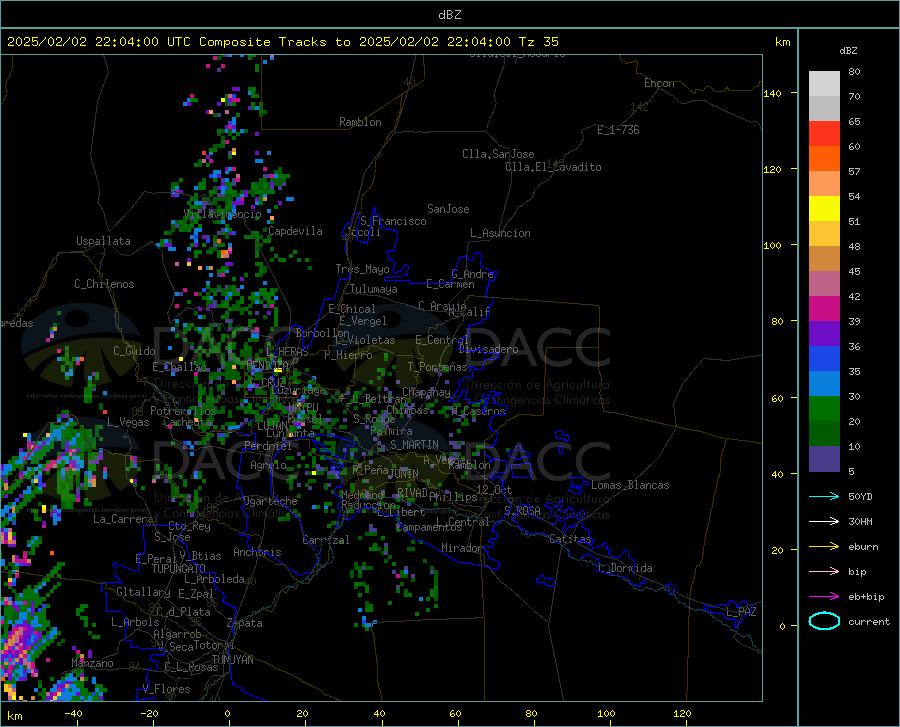Click the 'L_Asuncion' map label
900x727 pixels.
pyautogui.click(x=500, y=233)
